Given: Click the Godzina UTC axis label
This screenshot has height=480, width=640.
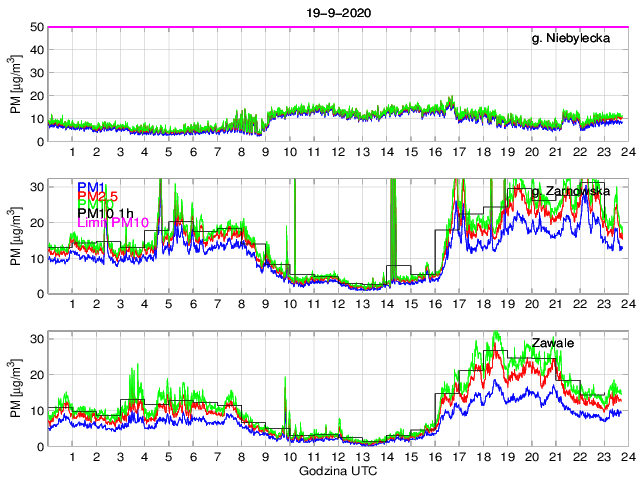Looking at the screenshot, I should click(x=338, y=471).
